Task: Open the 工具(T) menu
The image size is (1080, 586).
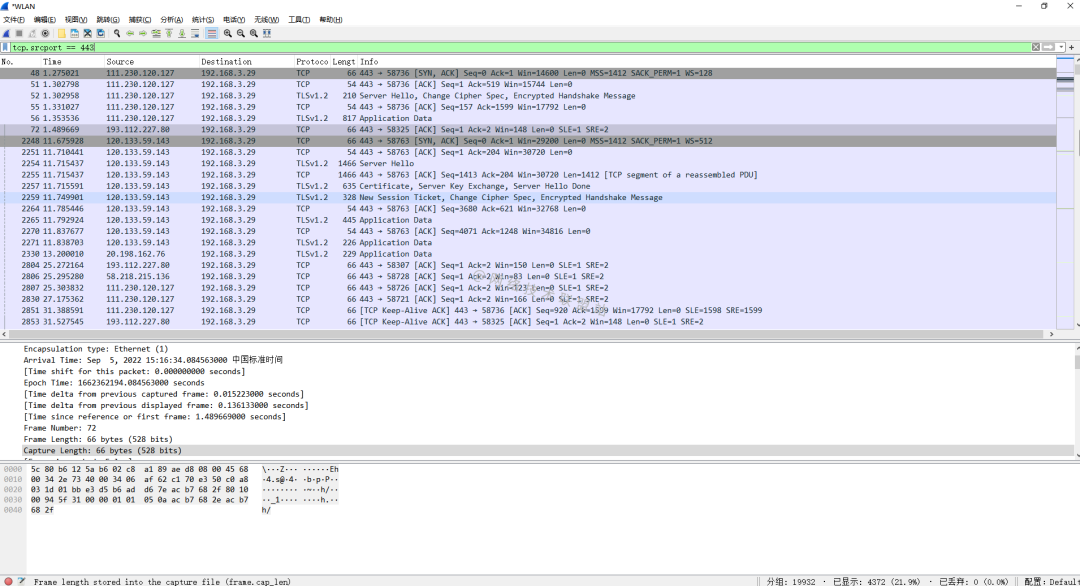Action: coord(299,19)
